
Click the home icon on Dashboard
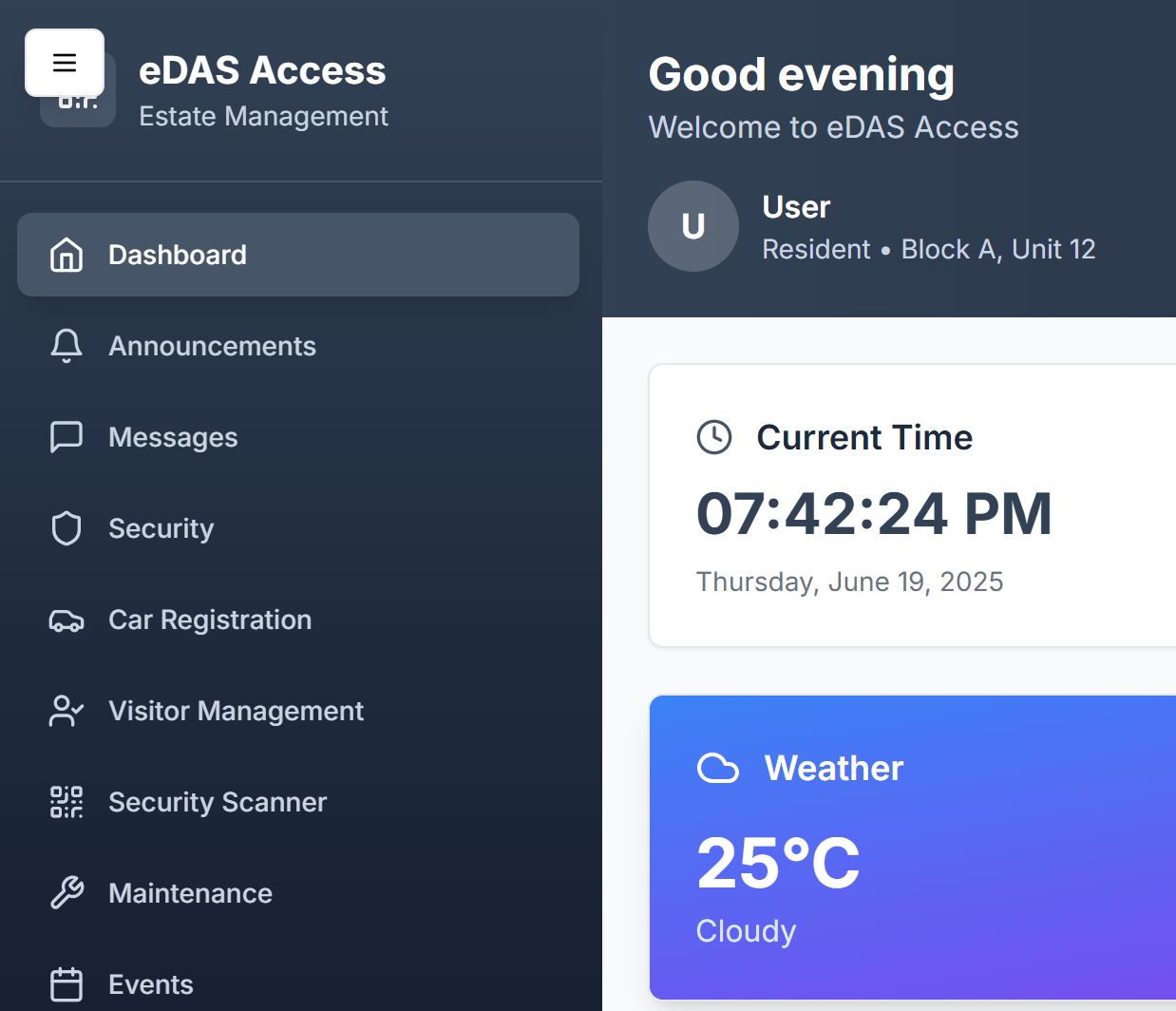[66, 255]
